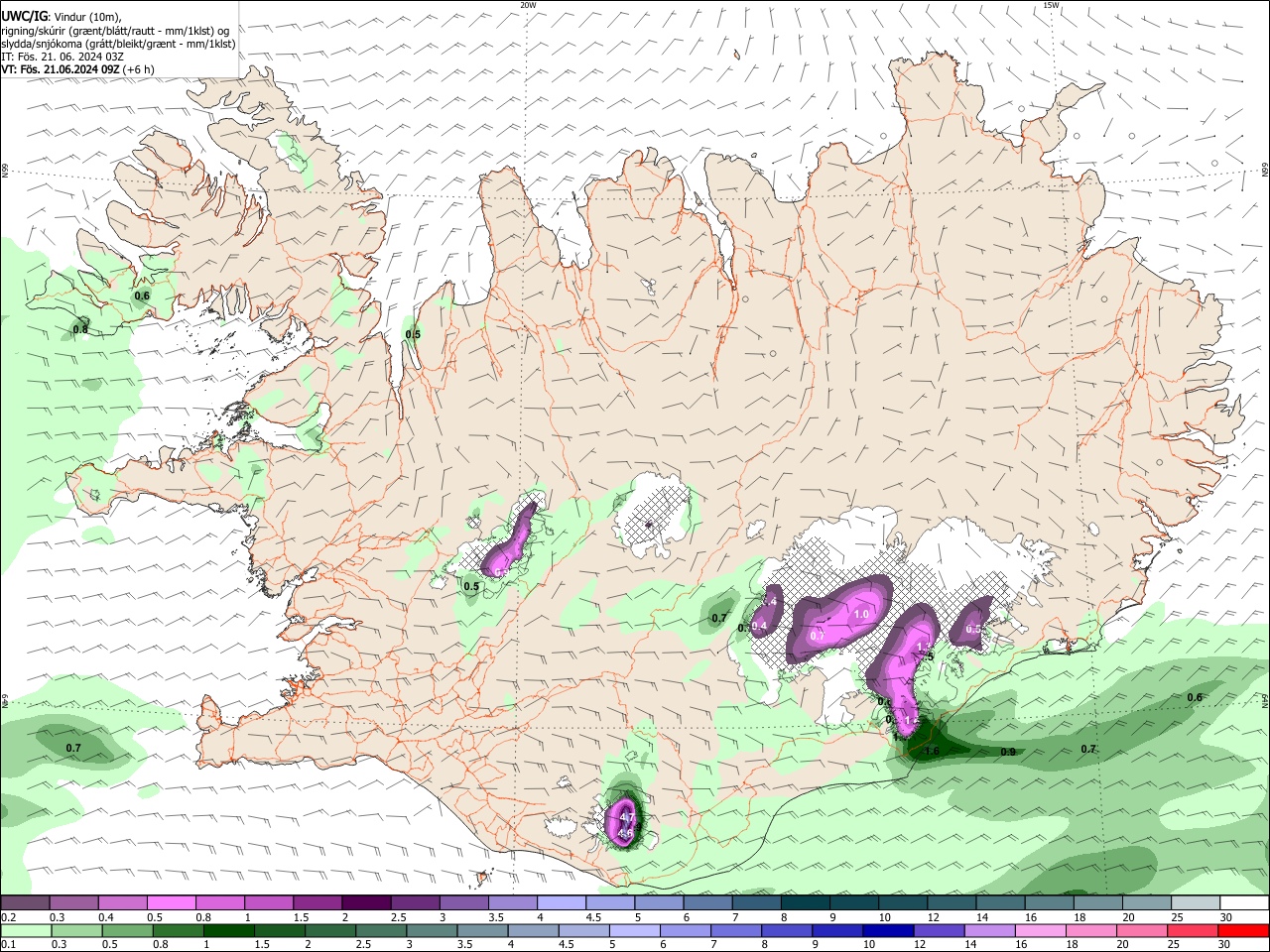Click the 20W longitude label

coord(528,5)
